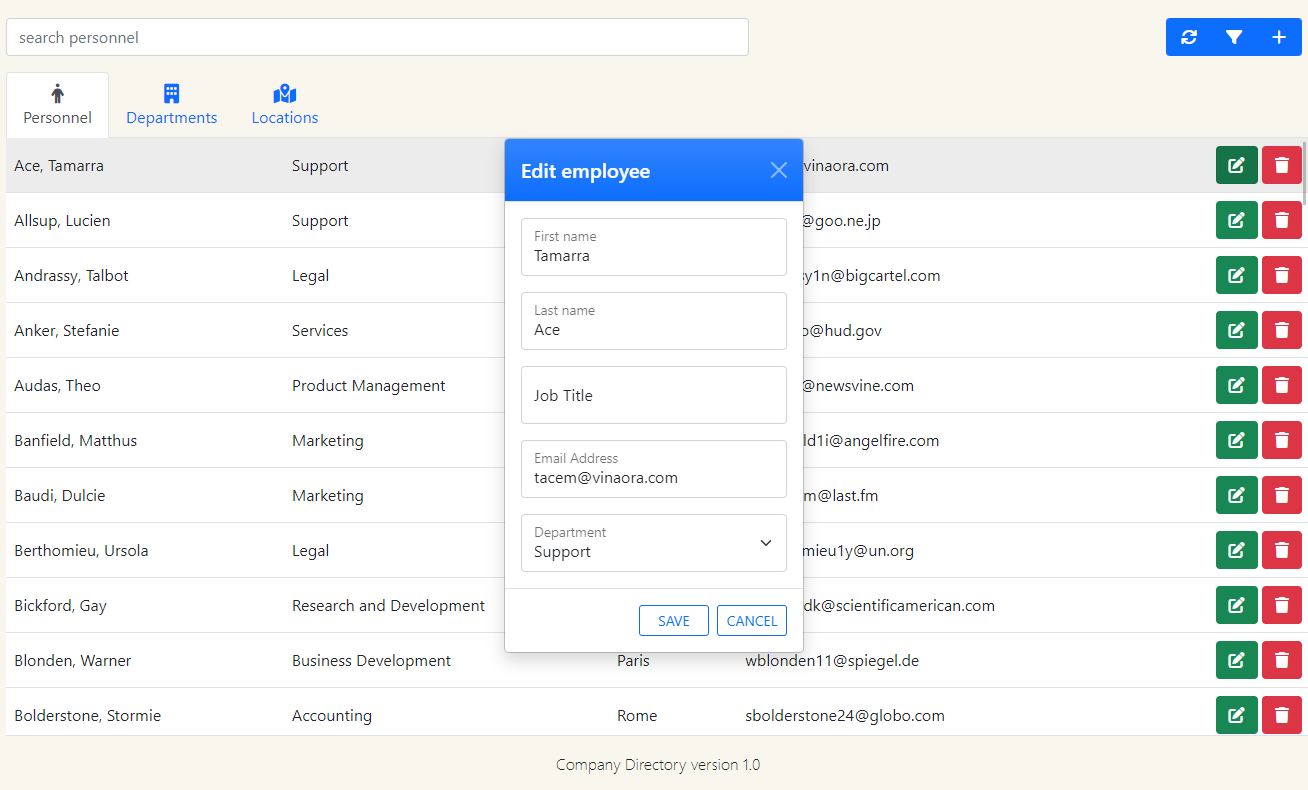Click the CANCEL button in dialog
Viewport: 1308px width, 790px height.
[x=752, y=621]
